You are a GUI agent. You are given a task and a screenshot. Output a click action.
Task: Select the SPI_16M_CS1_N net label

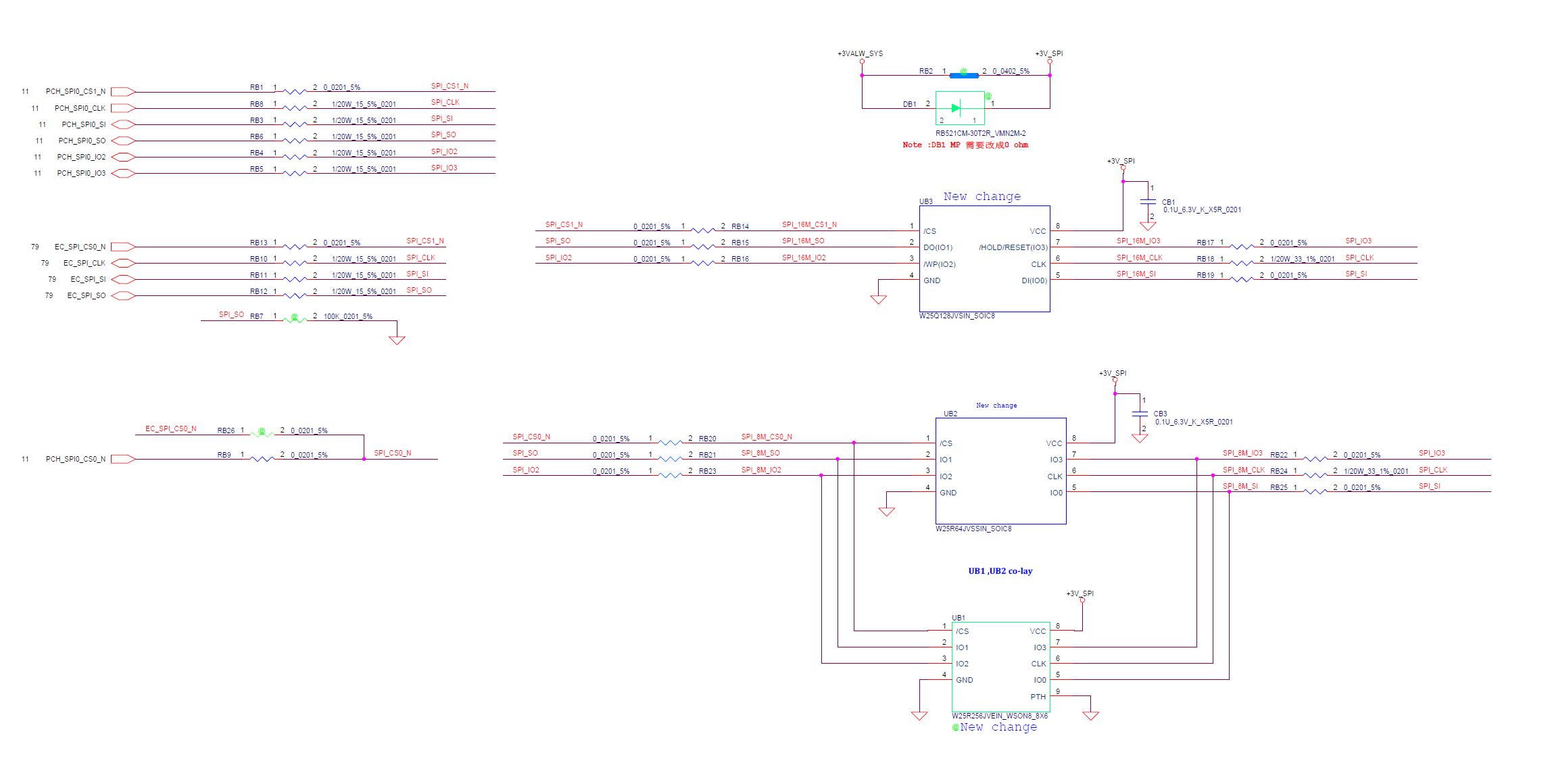(809, 224)
